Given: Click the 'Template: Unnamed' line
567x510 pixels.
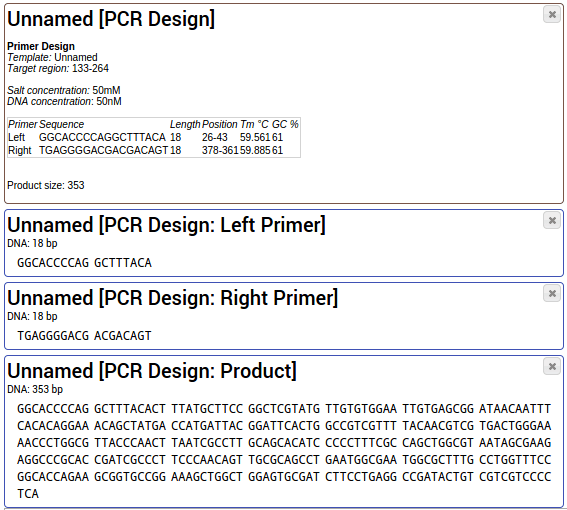Looking at the screenshot, I should (52, 58).
